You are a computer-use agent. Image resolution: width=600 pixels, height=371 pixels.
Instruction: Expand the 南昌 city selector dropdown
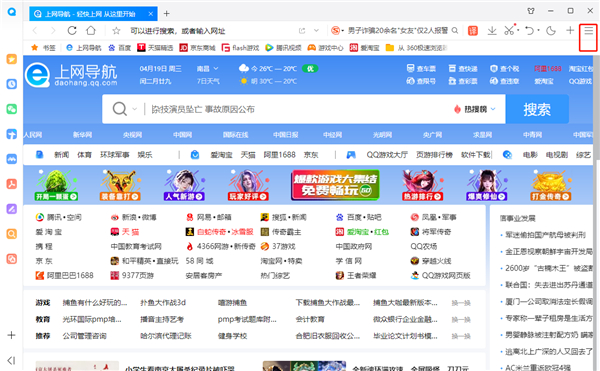click(207, 68)
